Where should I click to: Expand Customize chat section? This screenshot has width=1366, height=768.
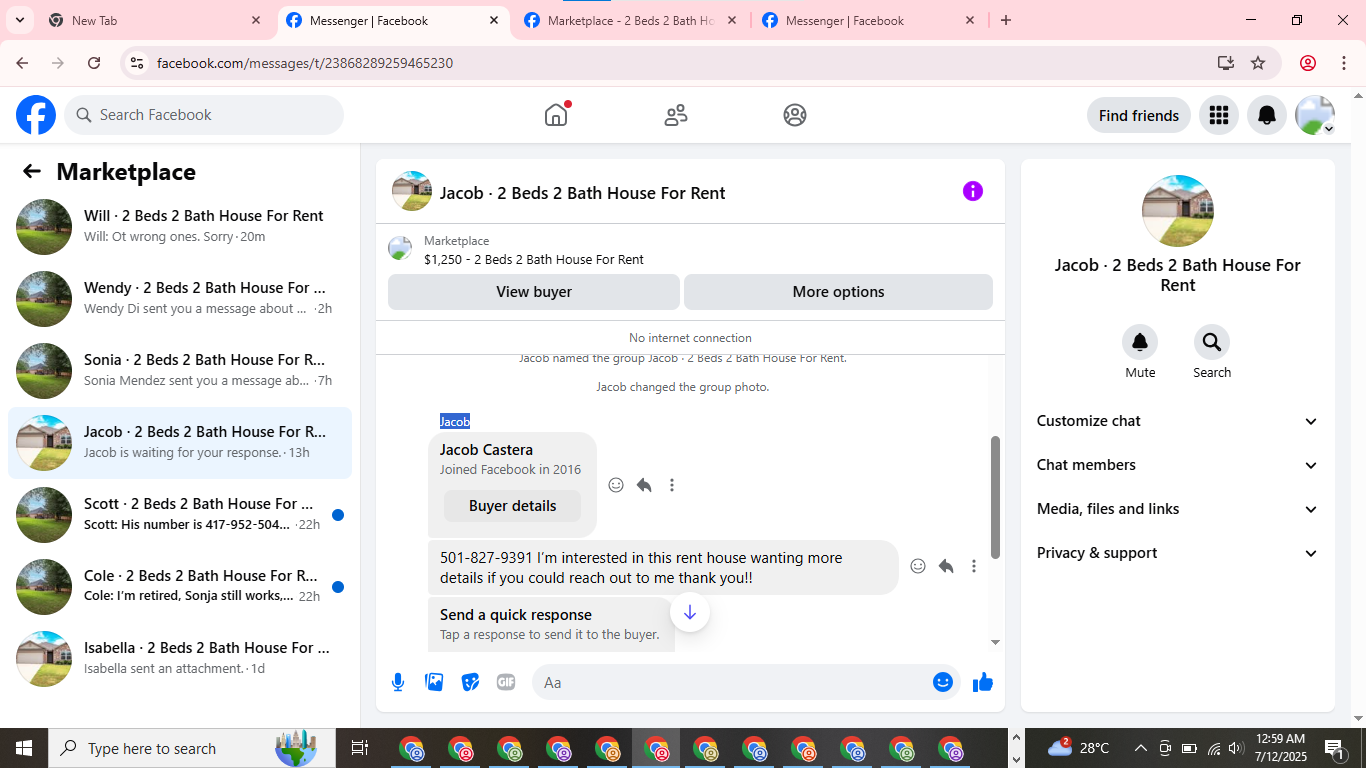(x=1178, y=421)
